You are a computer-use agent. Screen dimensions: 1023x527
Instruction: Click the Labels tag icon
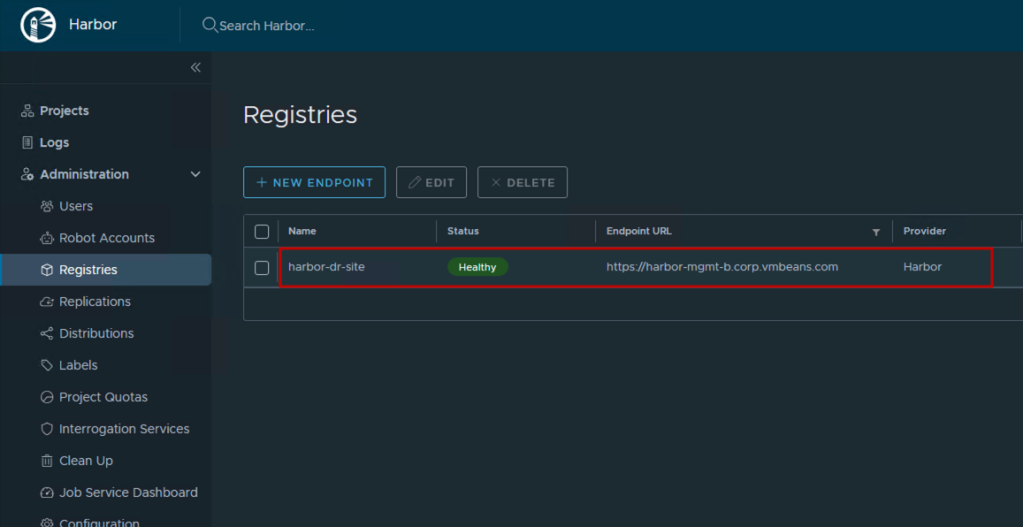tap(47, 365)
